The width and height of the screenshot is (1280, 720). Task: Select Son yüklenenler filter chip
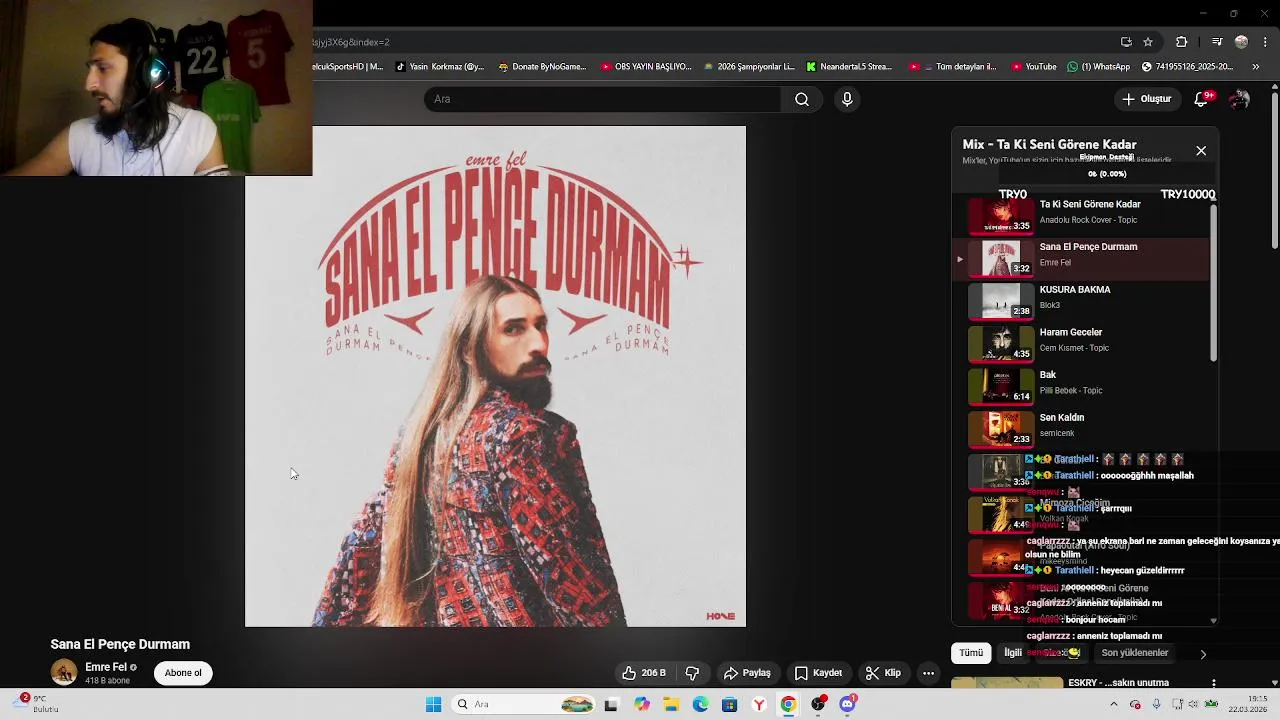[x=1134, y=653]
